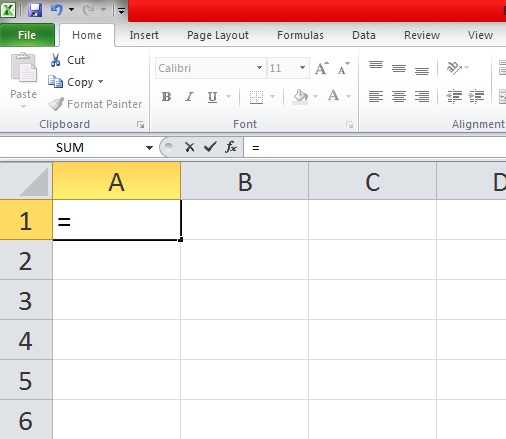Apply Fill Color paint bucket
The width and height of the screenshot is (506, 439).
coord(300,97)
